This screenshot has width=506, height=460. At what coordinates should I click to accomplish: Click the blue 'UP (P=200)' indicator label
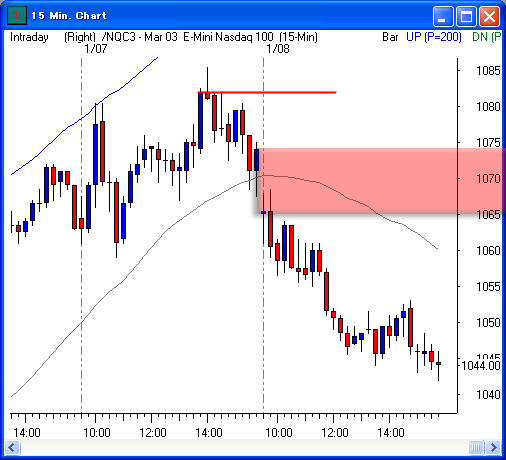coord(434,37)
